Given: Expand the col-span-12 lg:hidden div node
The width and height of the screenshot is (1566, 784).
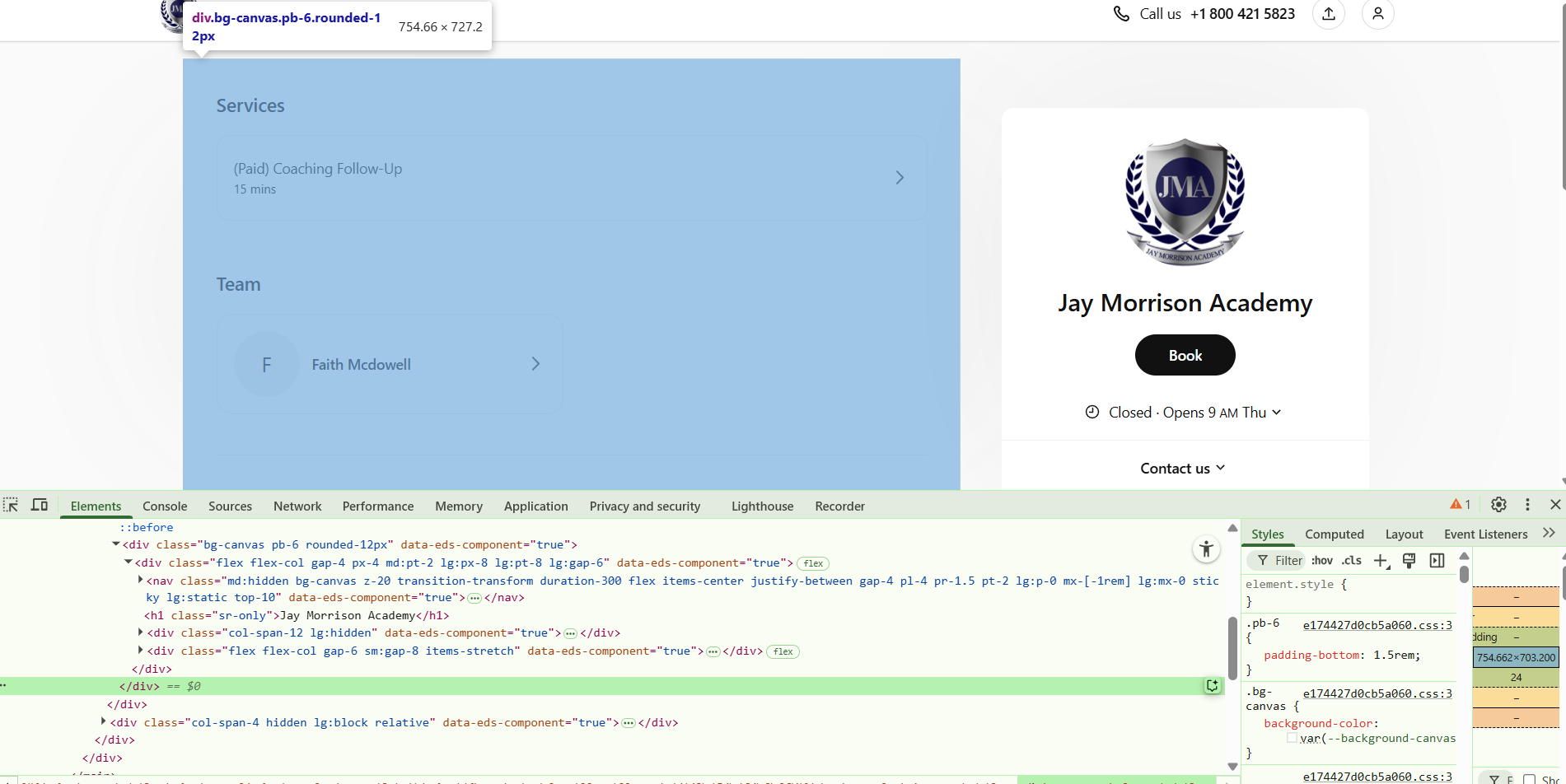Looking at the screenshot, I should (x=140, y=632).
